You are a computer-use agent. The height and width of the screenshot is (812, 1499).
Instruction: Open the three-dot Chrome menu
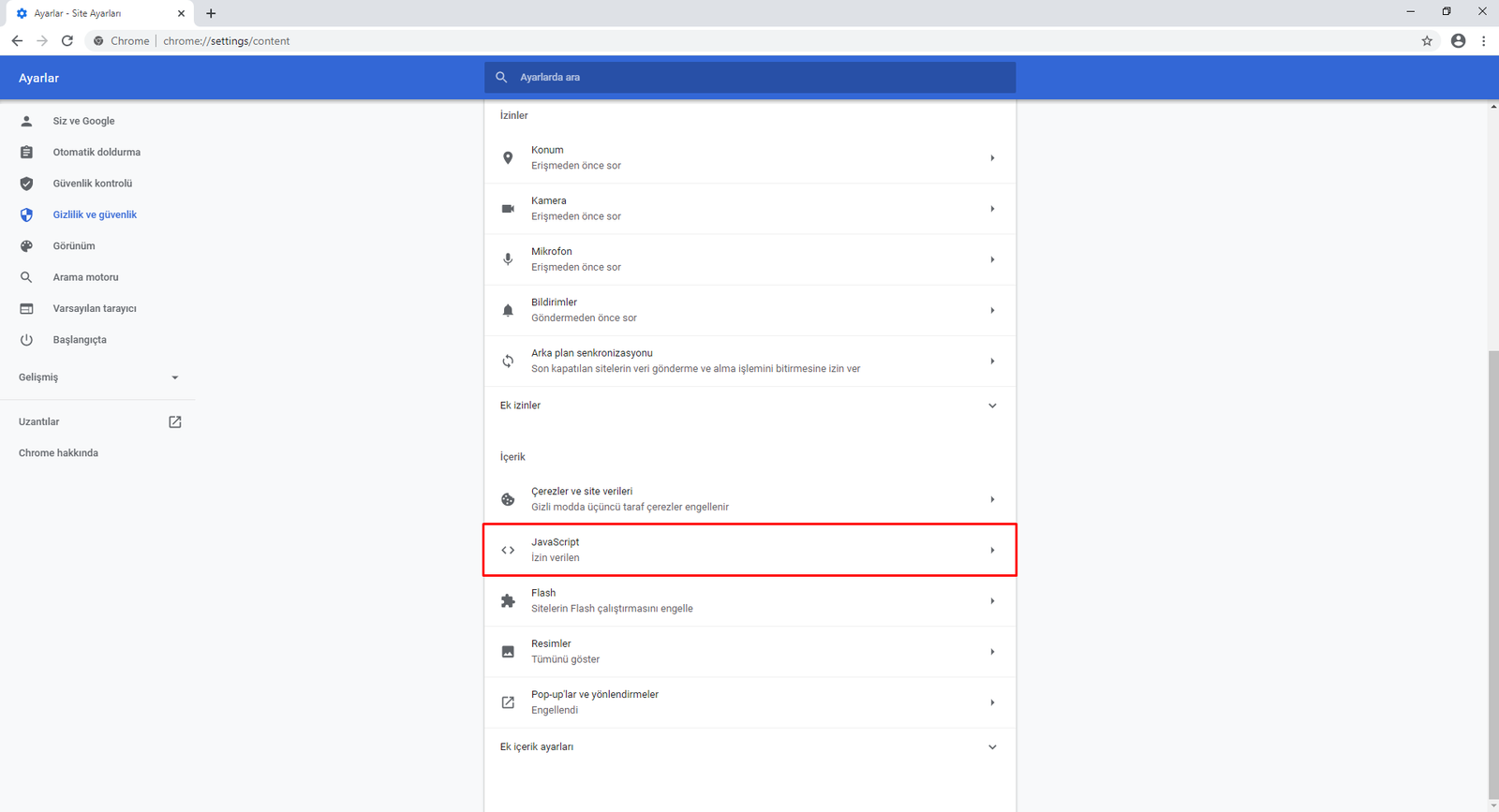(1483, 41)
